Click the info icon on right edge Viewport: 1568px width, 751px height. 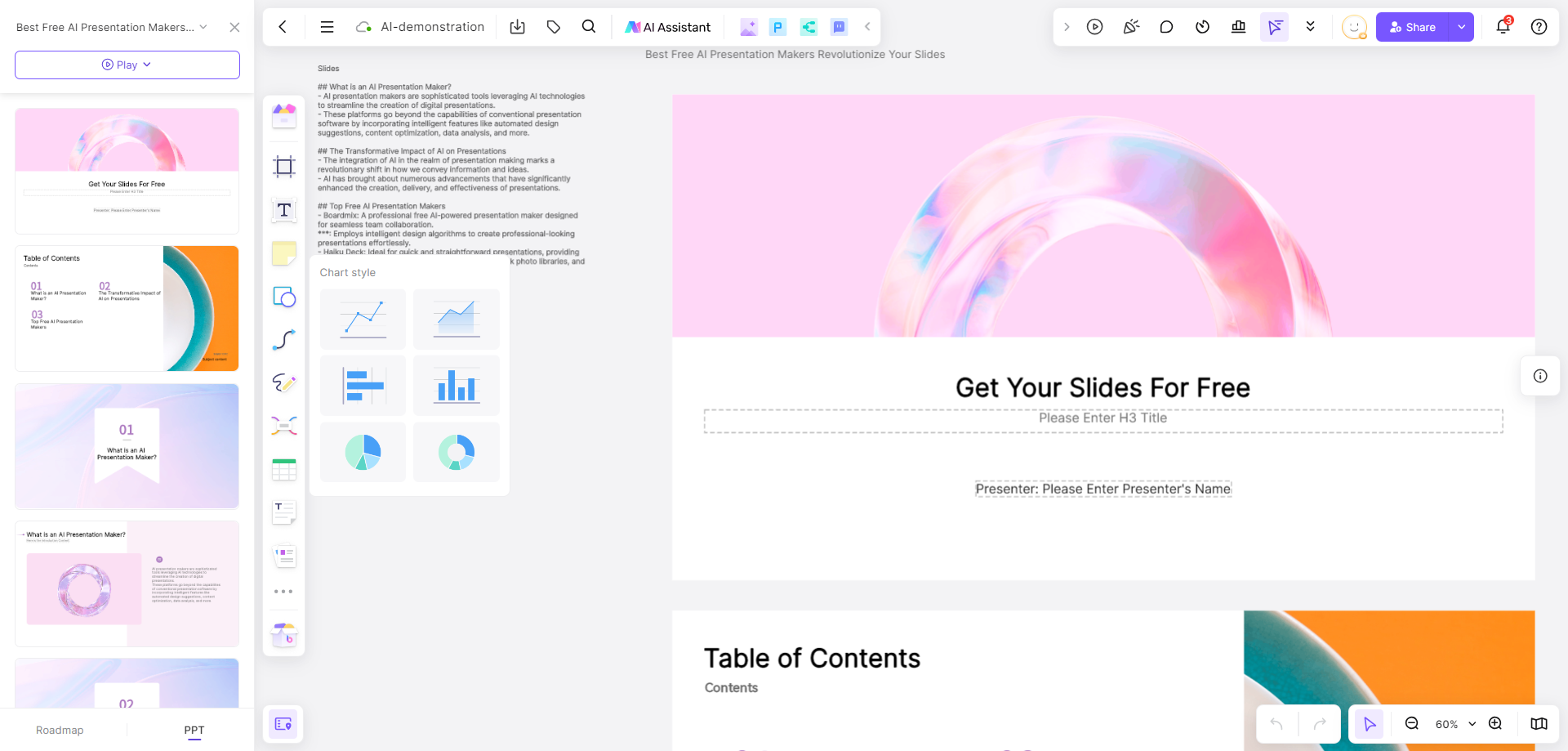pyautogui.click(x=1540, y=376)
